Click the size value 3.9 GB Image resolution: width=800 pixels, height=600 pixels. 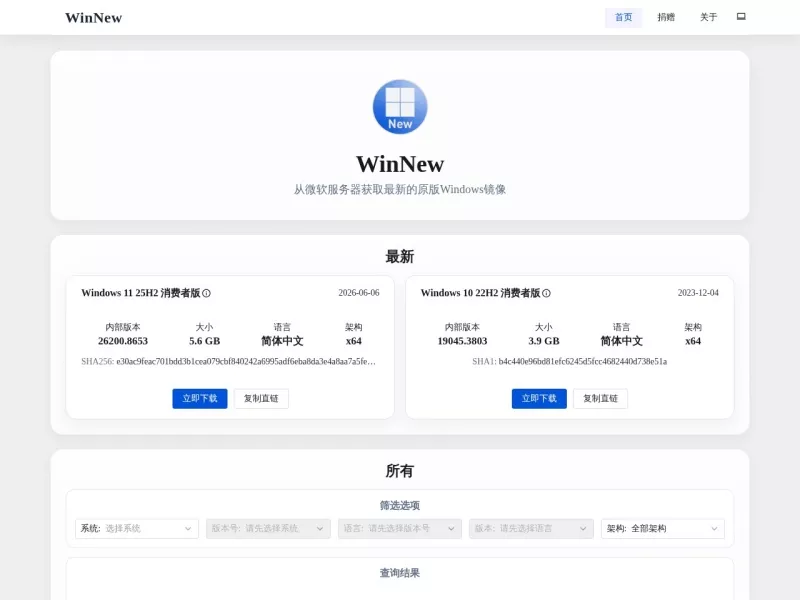pos(544,341)
